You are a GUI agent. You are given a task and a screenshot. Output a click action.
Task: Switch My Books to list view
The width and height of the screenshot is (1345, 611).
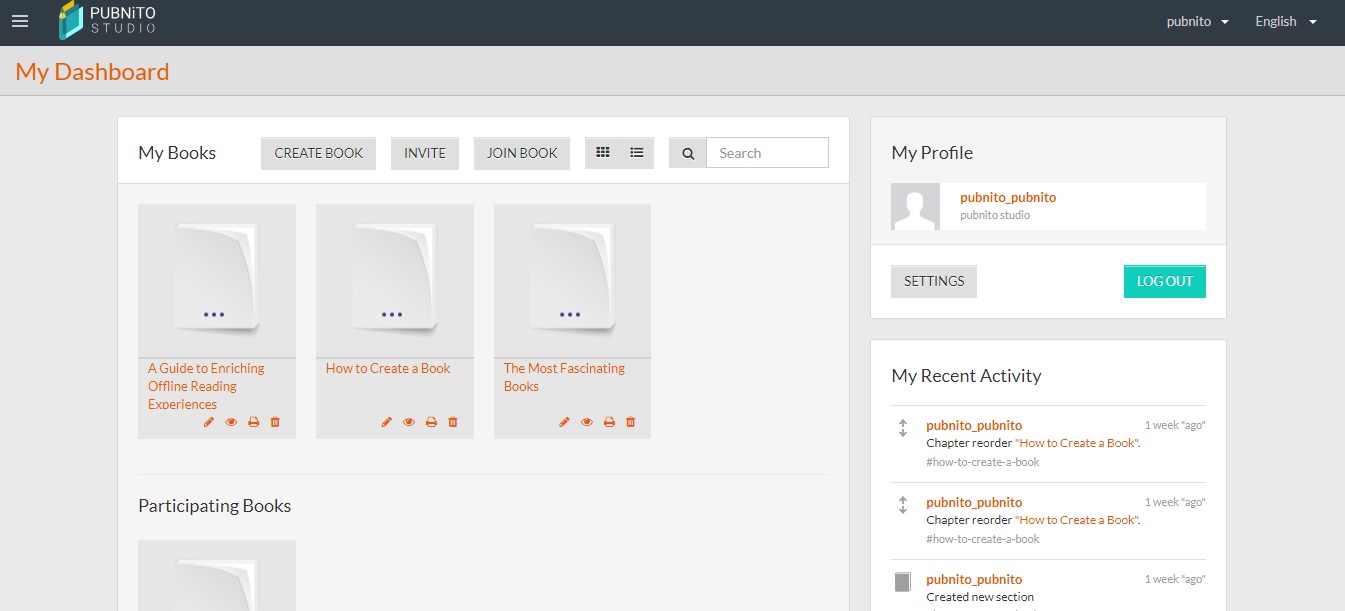coord(637,153)
